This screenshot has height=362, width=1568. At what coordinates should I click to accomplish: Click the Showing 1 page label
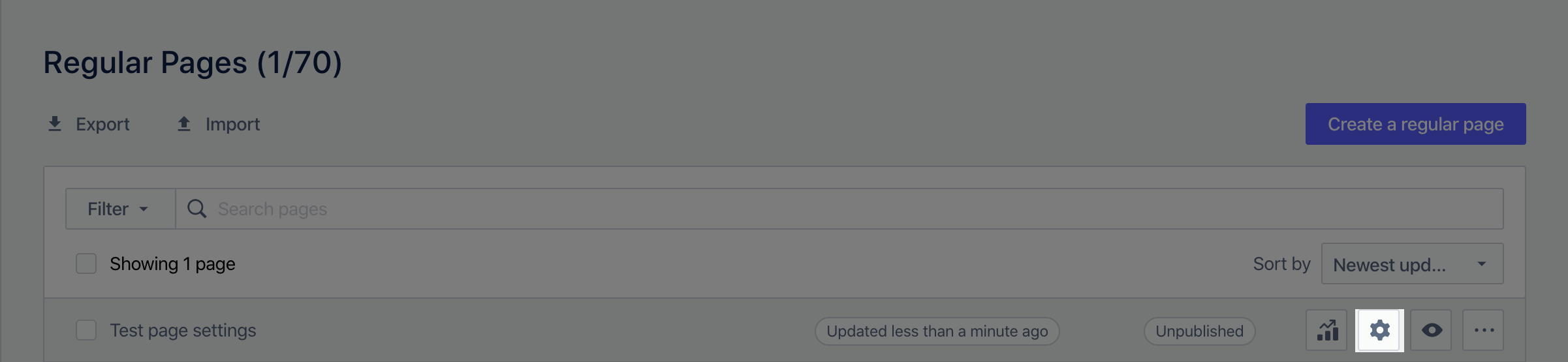172,264
